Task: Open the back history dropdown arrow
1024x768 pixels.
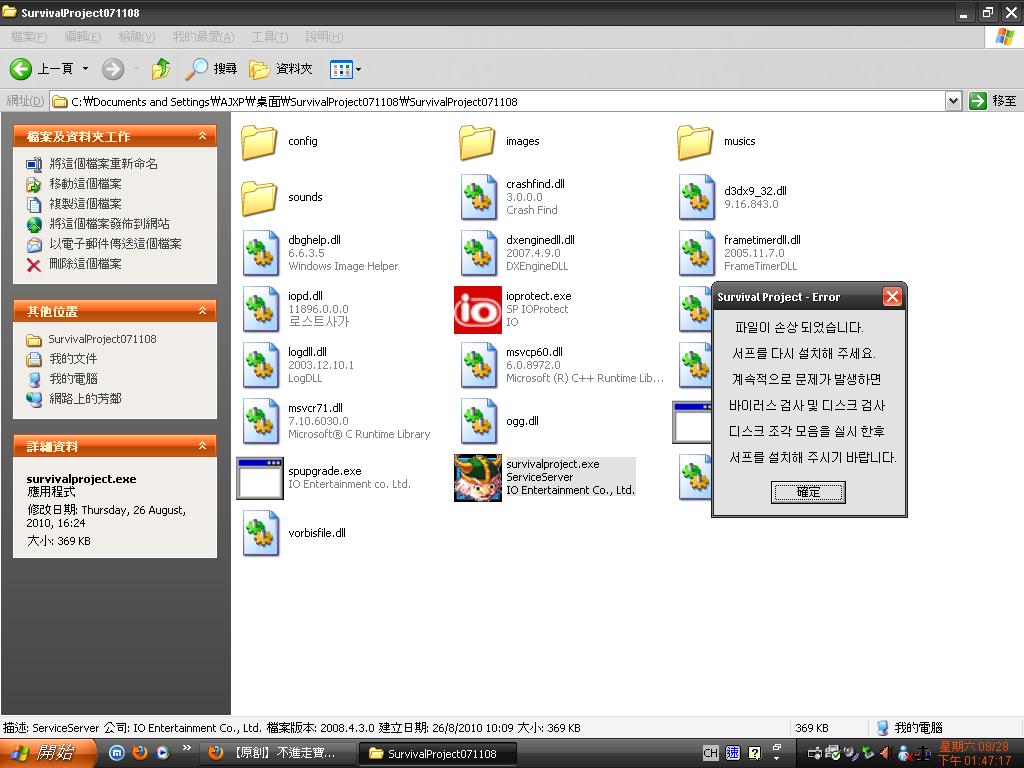Action: coord(85,69)
